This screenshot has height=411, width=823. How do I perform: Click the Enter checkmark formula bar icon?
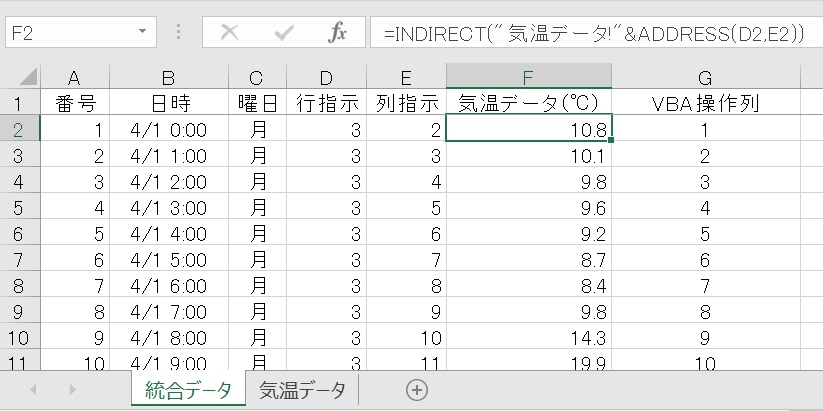click(x=284, y=33)
